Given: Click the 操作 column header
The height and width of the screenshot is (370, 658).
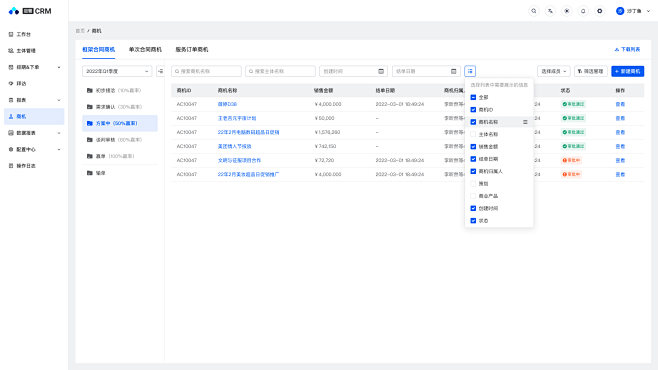Looking at the screenshot, I should pyautogui.click(x=620, y=91).
